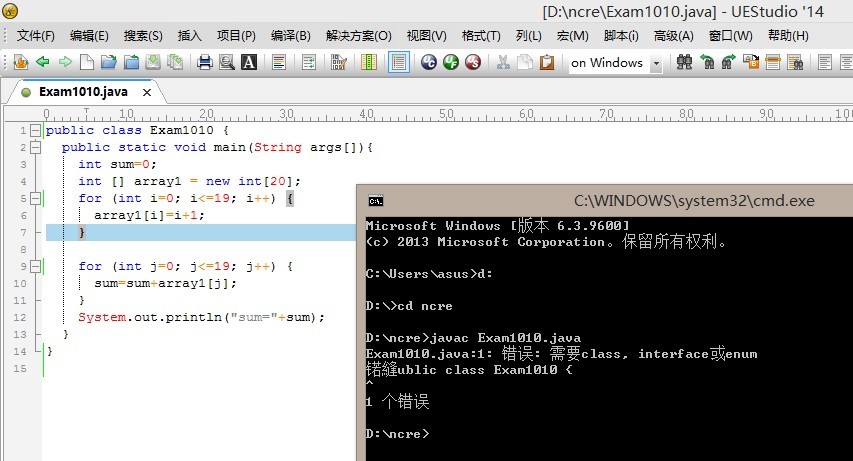Toggle column mode icon with green column
Image resolution: width=853 pixels, height=461 pixels.
click(368, 62)
